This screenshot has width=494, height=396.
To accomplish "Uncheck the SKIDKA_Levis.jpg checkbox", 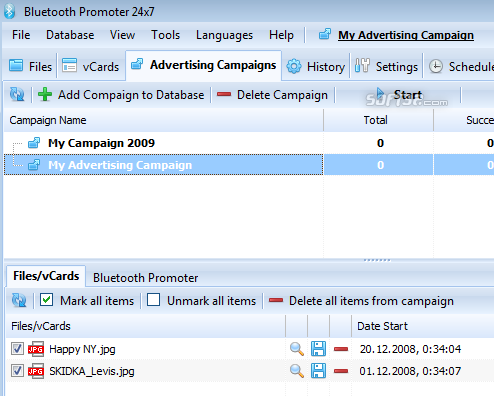I will click(x=17, y=371).
